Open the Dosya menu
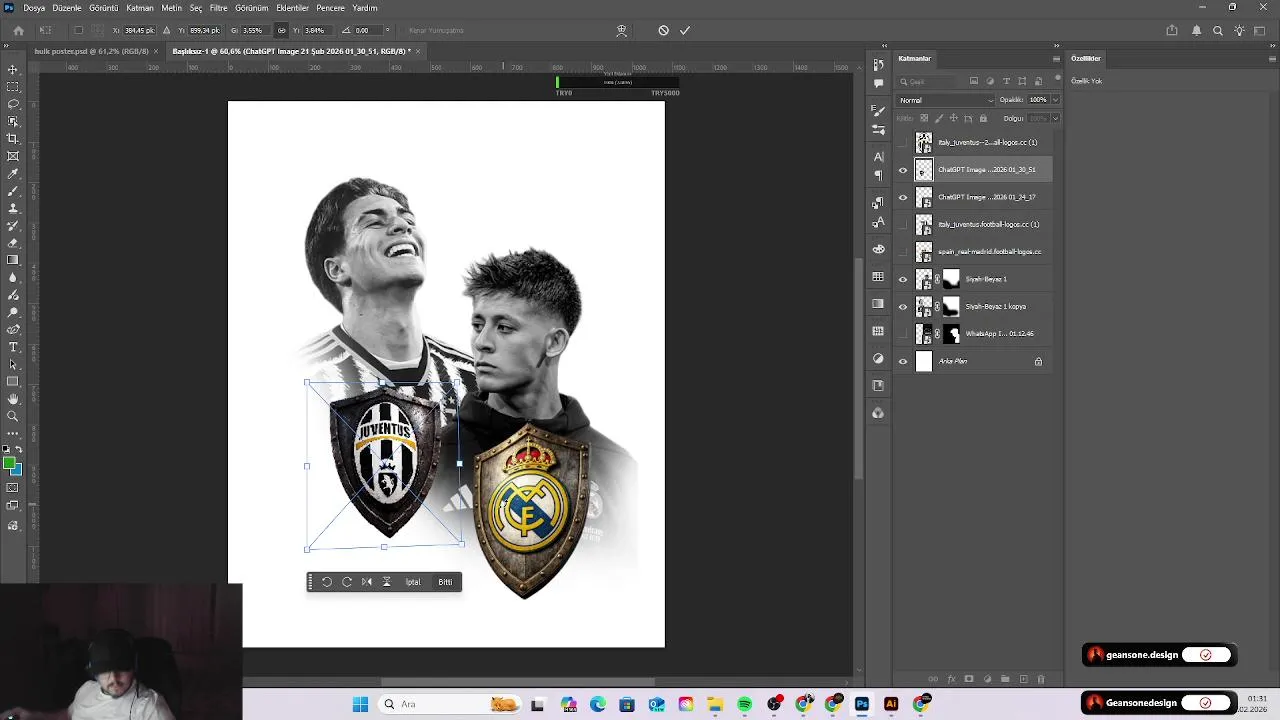Viewport: 1280px width, 720px height. click(x=34, y=8)
